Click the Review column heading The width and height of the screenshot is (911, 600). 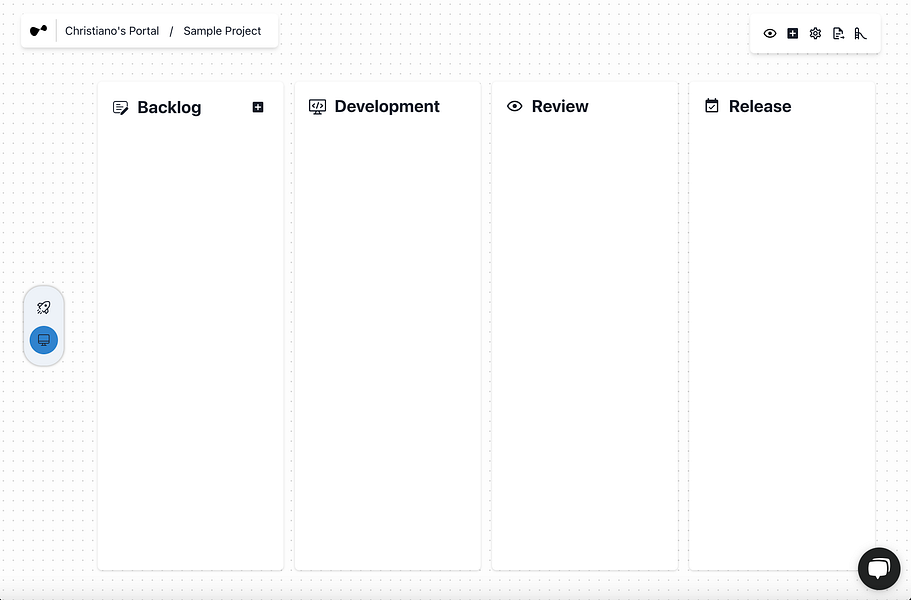(560, 106)
